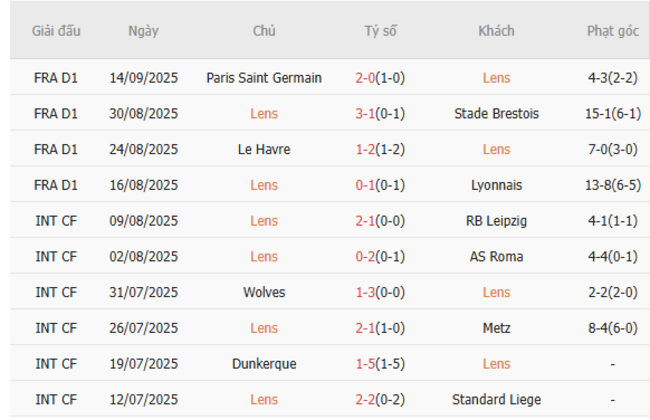Click the Giải đấu column header

point(56,31)
